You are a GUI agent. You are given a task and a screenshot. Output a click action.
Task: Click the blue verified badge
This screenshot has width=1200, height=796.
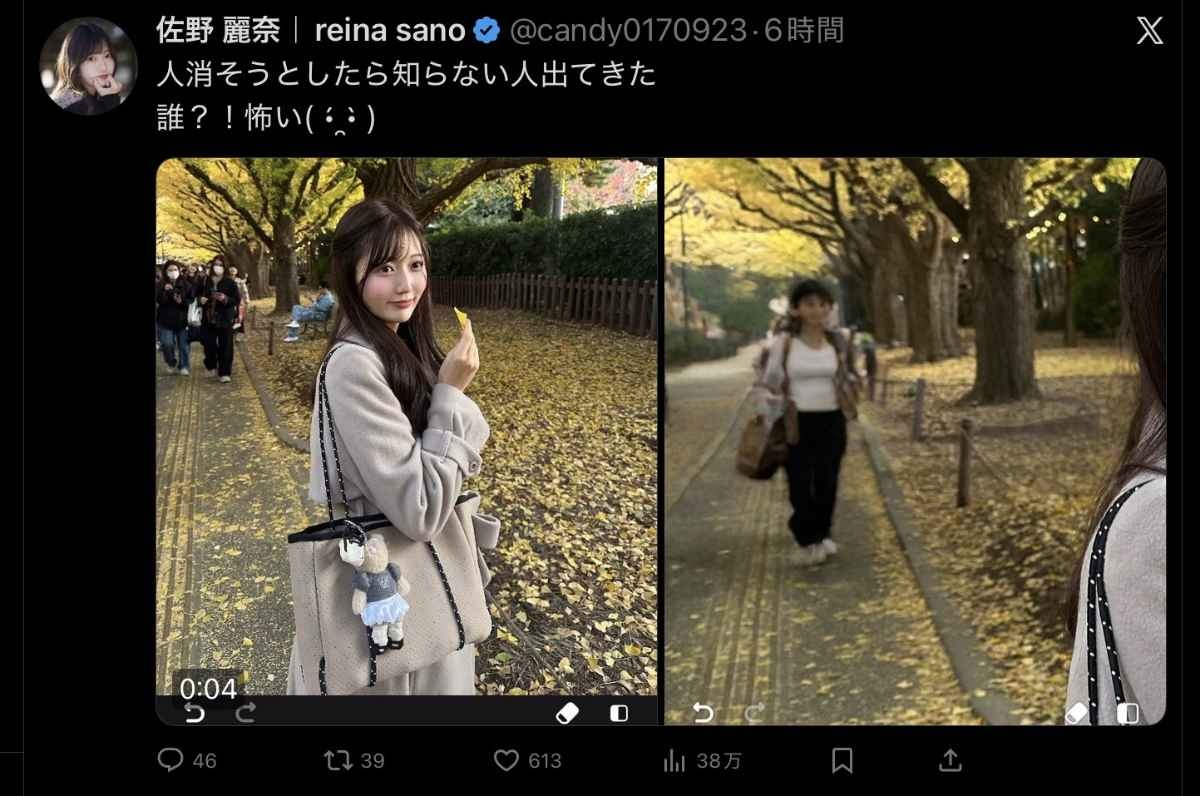486,32
